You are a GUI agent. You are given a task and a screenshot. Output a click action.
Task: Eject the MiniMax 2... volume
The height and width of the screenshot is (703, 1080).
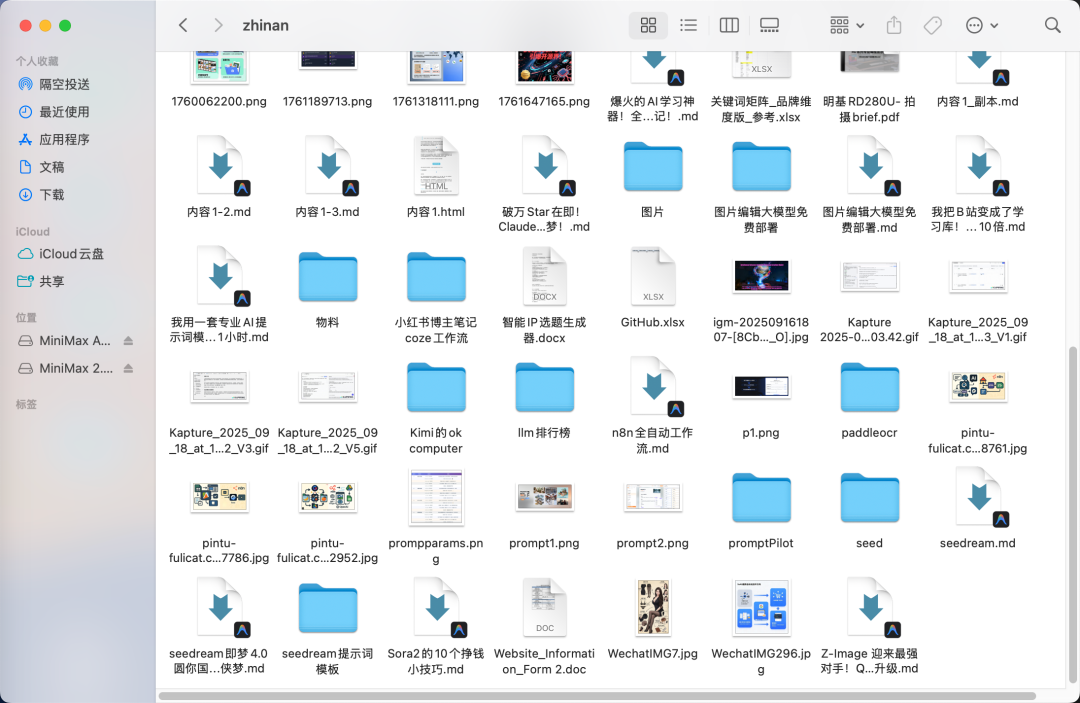point(128,368)
